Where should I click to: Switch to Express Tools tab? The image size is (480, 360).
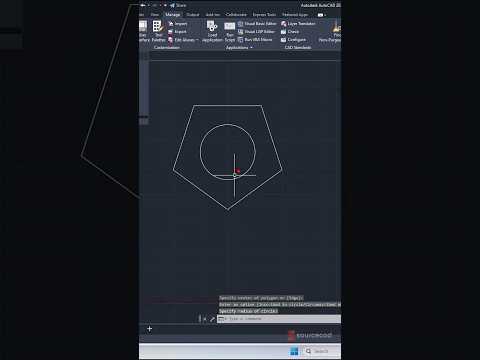point(264,15)
